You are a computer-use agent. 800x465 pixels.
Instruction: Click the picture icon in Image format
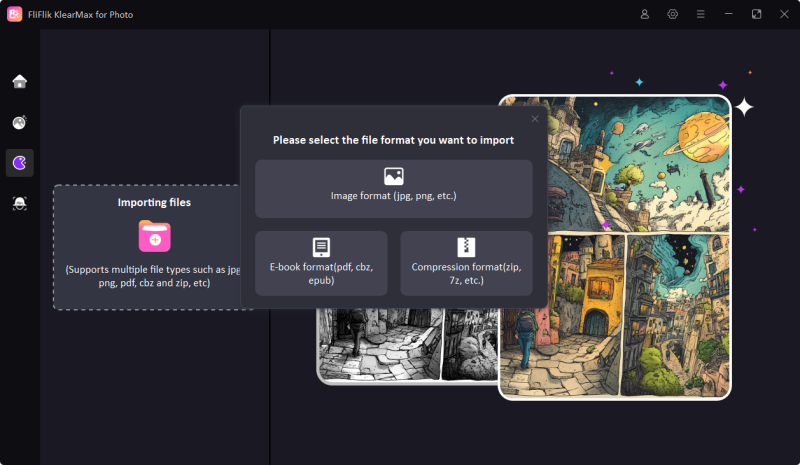click(x=393, y=176)
